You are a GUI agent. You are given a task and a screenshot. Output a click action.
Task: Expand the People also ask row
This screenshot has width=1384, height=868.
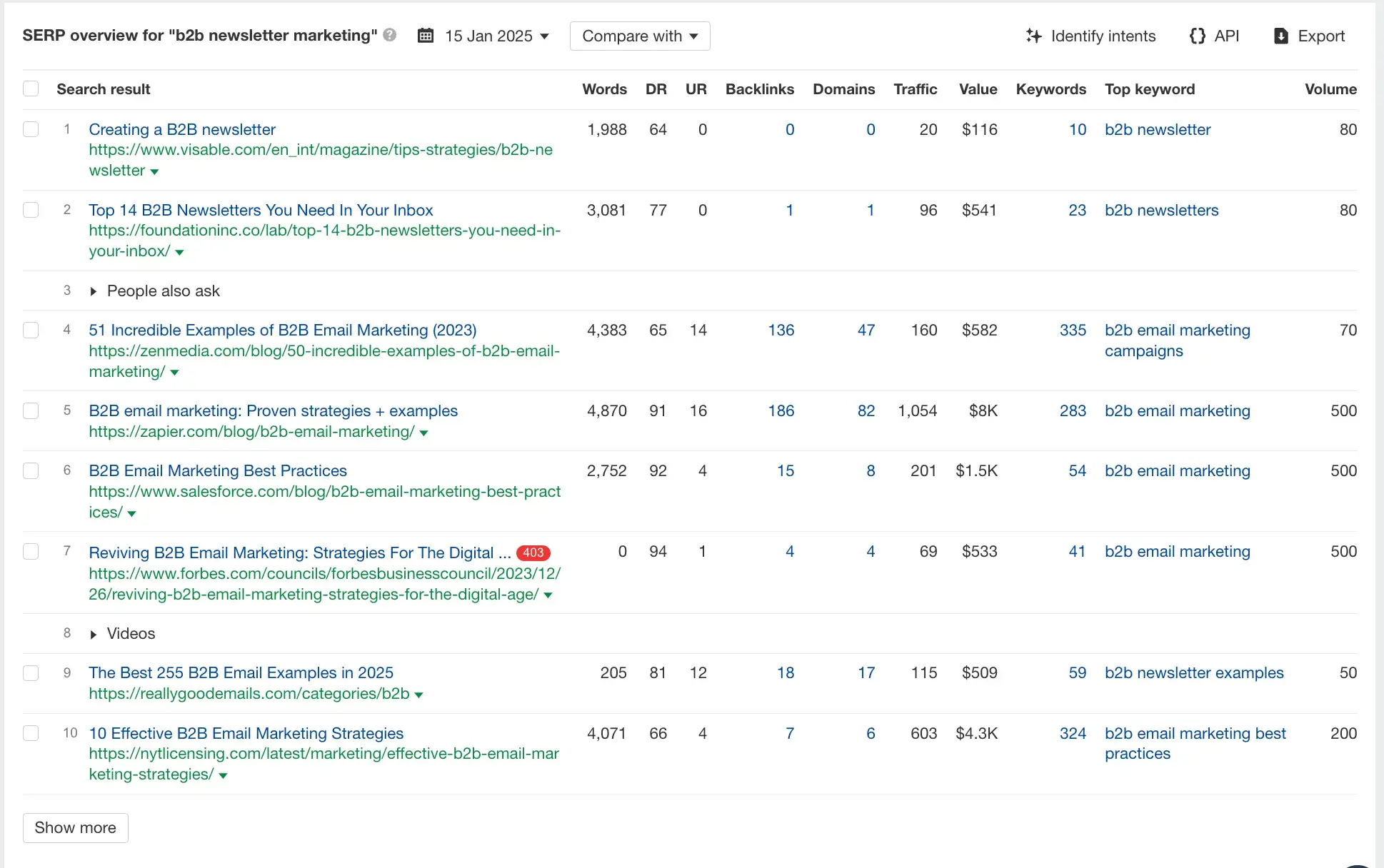(x=94, y=291)
